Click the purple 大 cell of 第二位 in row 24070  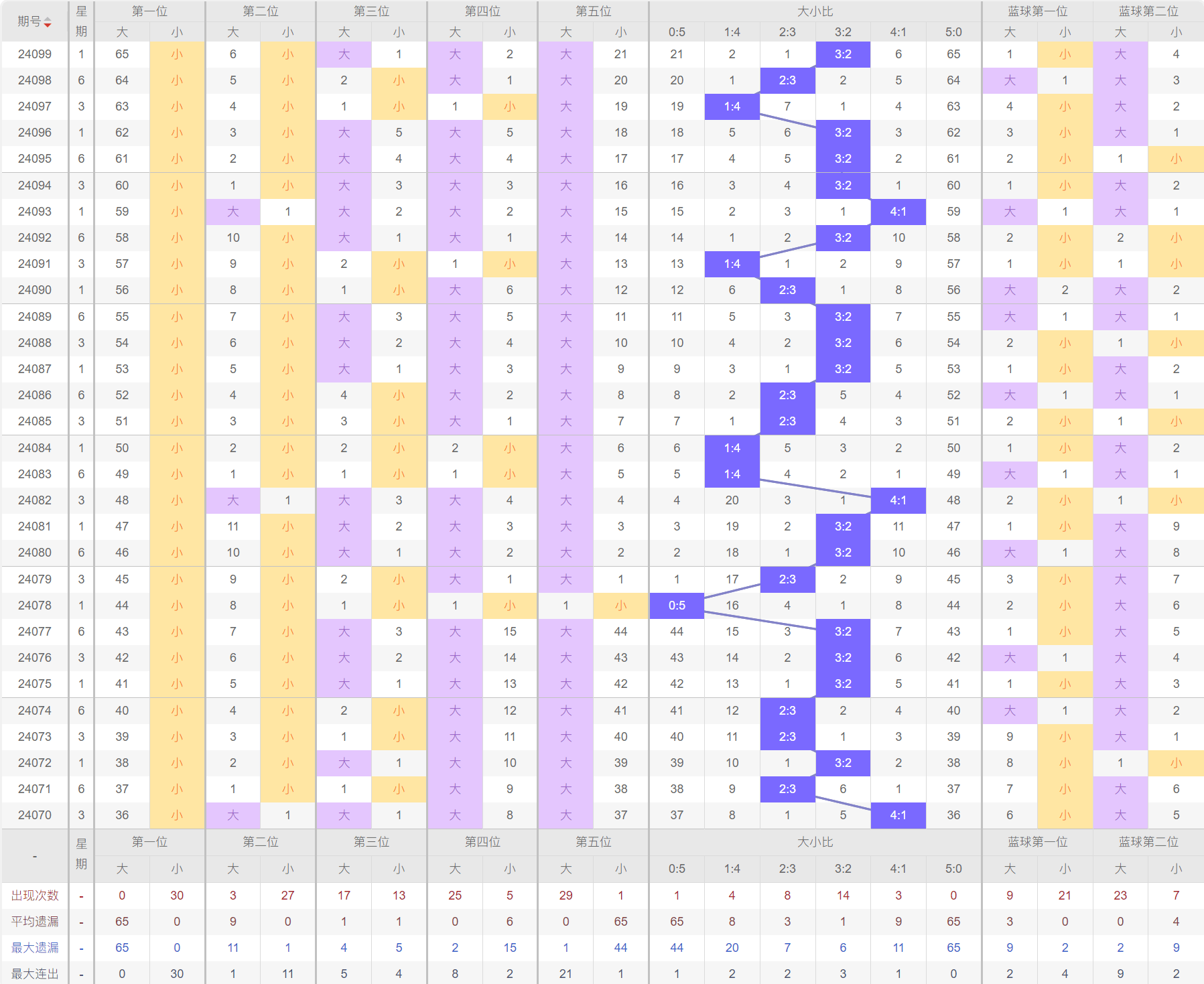click(x=233, y=815)
